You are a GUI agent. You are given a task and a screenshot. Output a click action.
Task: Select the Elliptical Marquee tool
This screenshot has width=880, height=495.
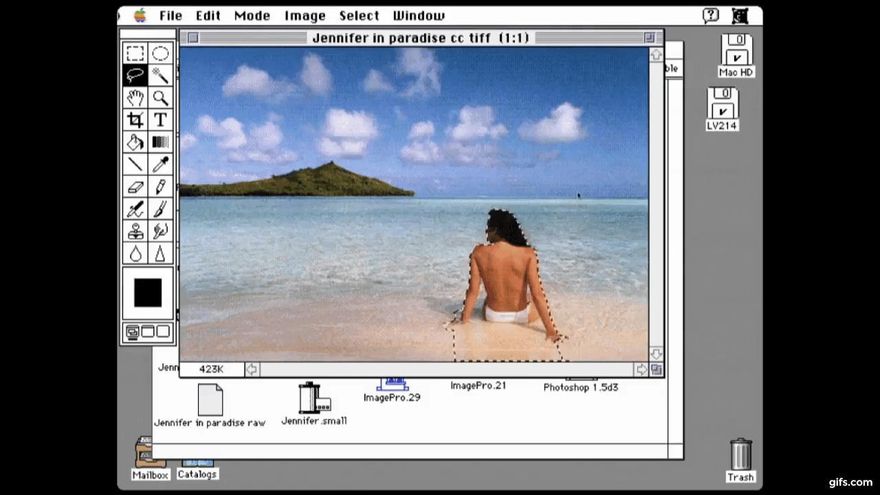point(161,53)
